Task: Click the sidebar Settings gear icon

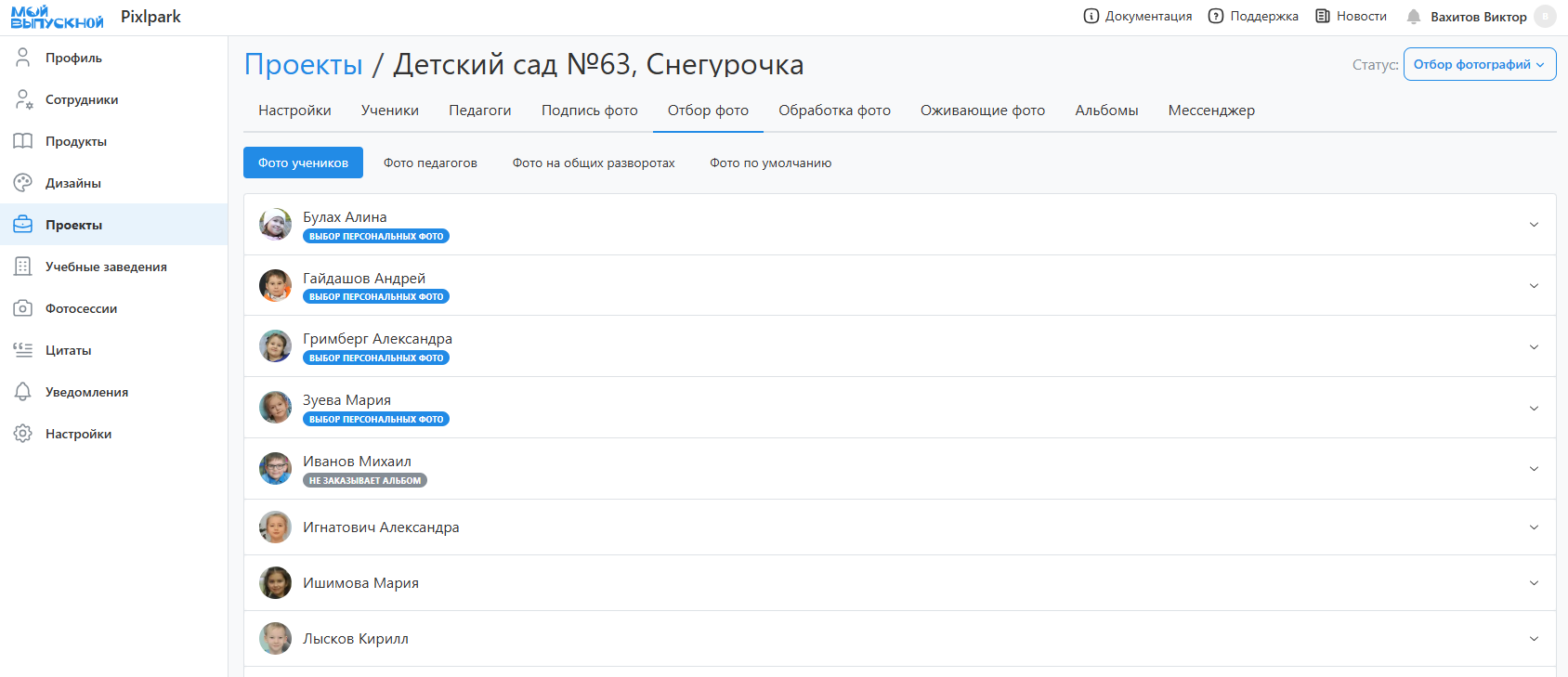Action: point(23,434)
